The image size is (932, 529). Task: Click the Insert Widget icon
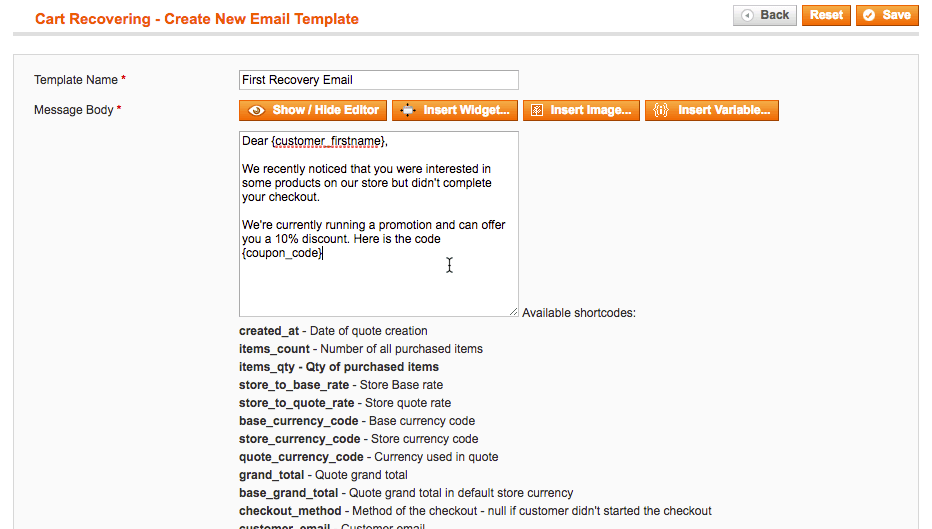[408, 110]
